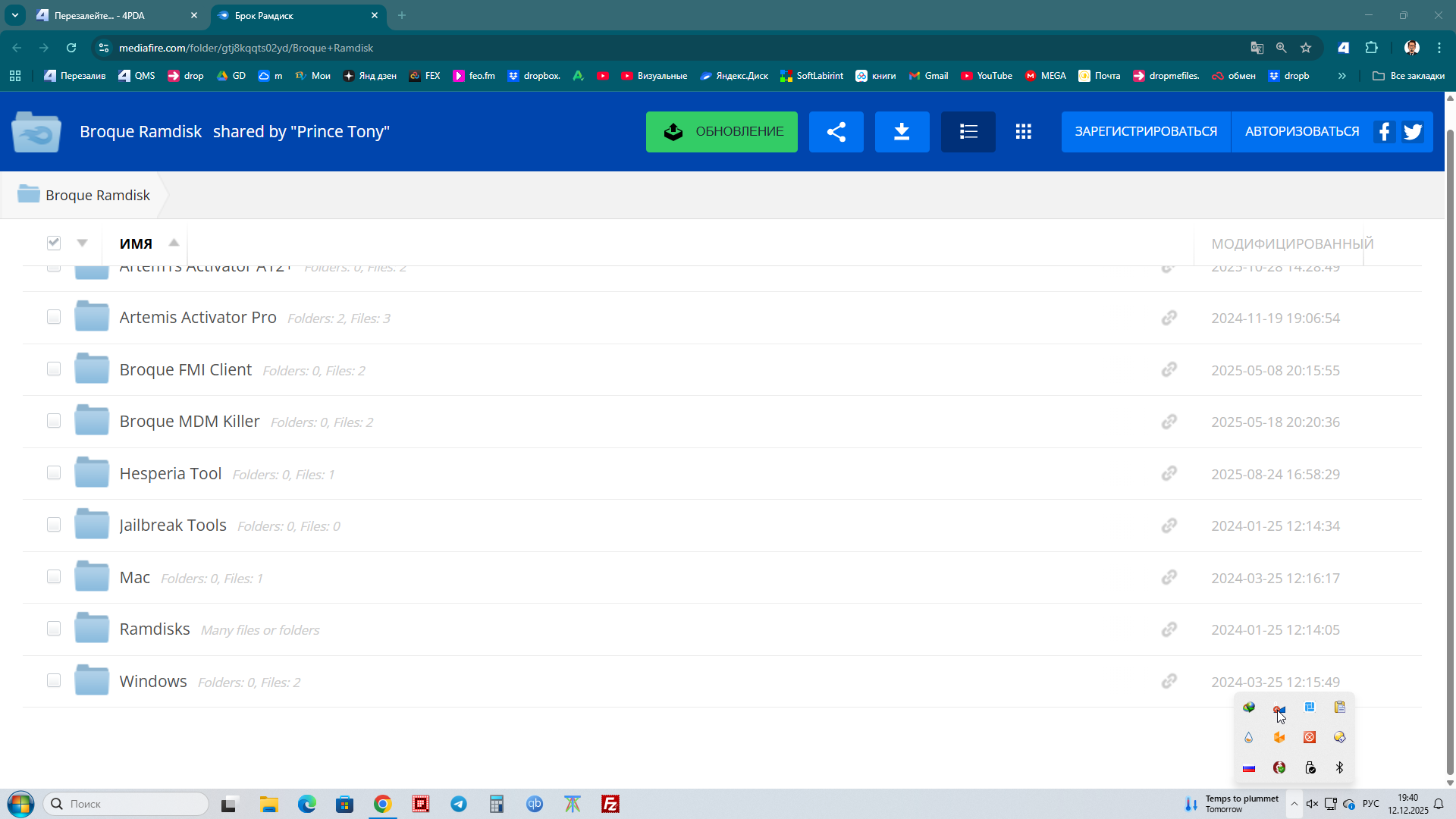Image resolution: width=1456 pixels, height=819 pixels.
Task: Click the Twitter login icon
Action: coord(1412,132)
